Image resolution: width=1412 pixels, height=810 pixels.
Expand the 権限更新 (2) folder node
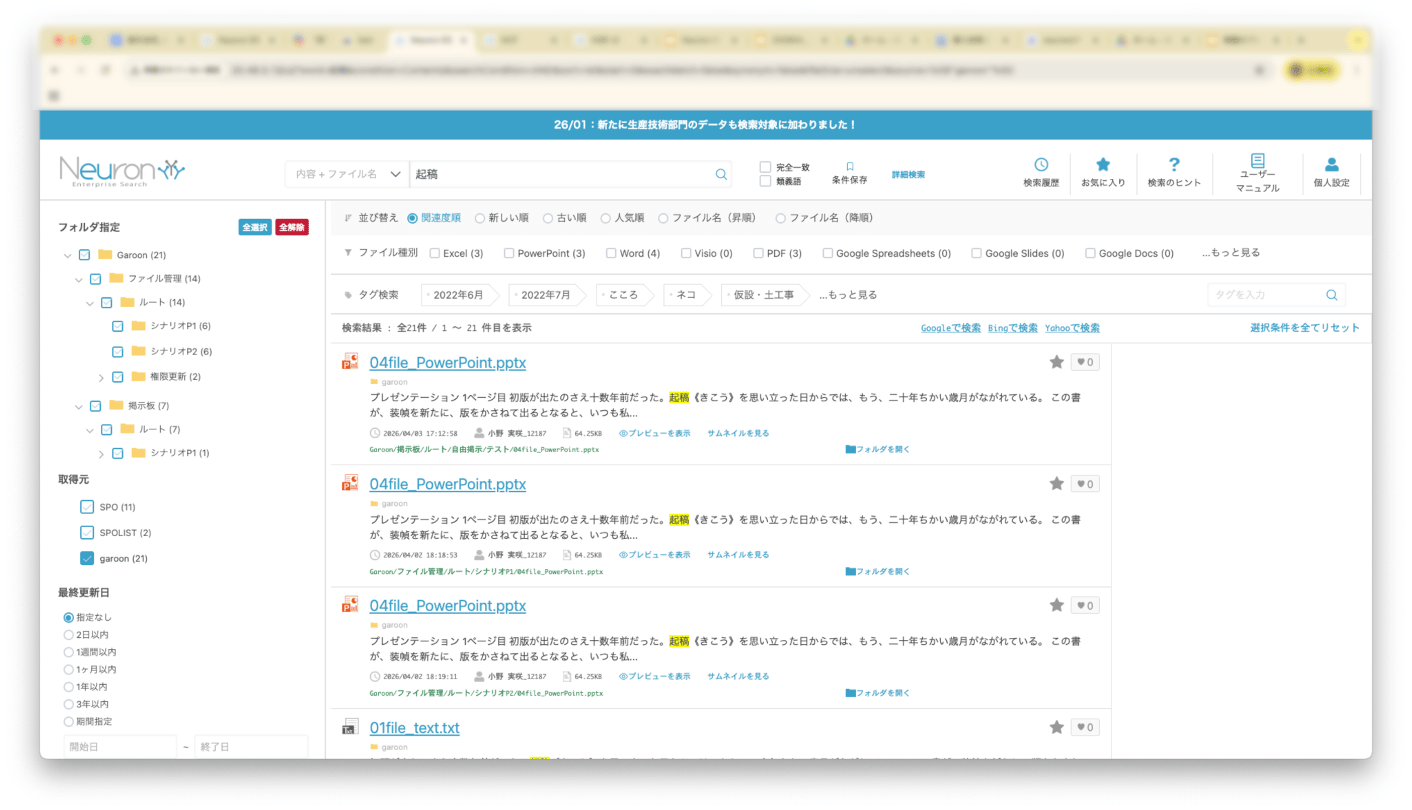101,377
